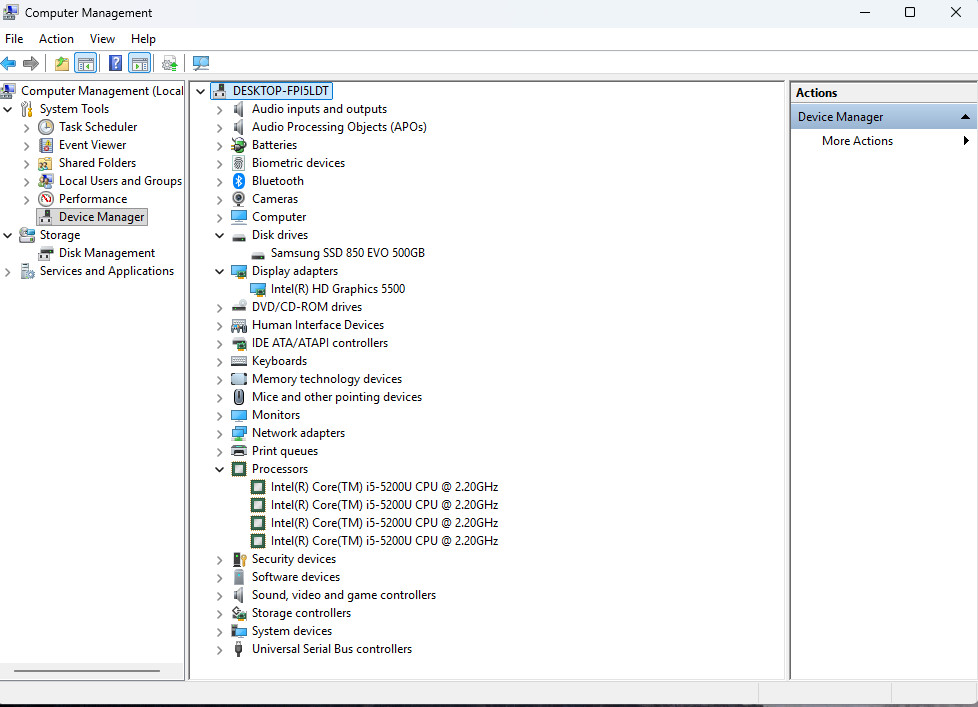The height and width of the screenshot is (707, 978).
Task: Click the Forward arrow toolbar icon
Action: (31, 63)
